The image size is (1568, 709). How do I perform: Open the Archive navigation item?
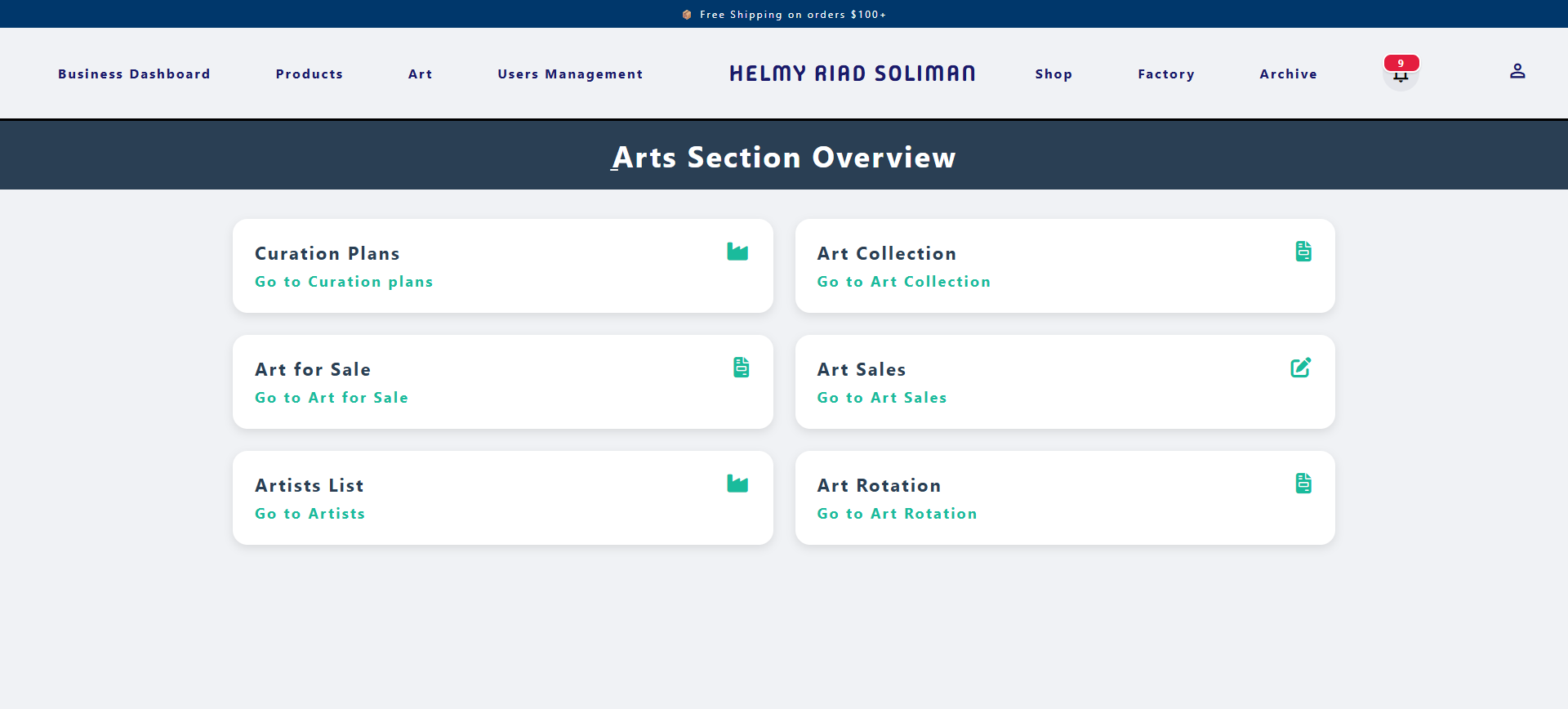(x=1288, y=74)
